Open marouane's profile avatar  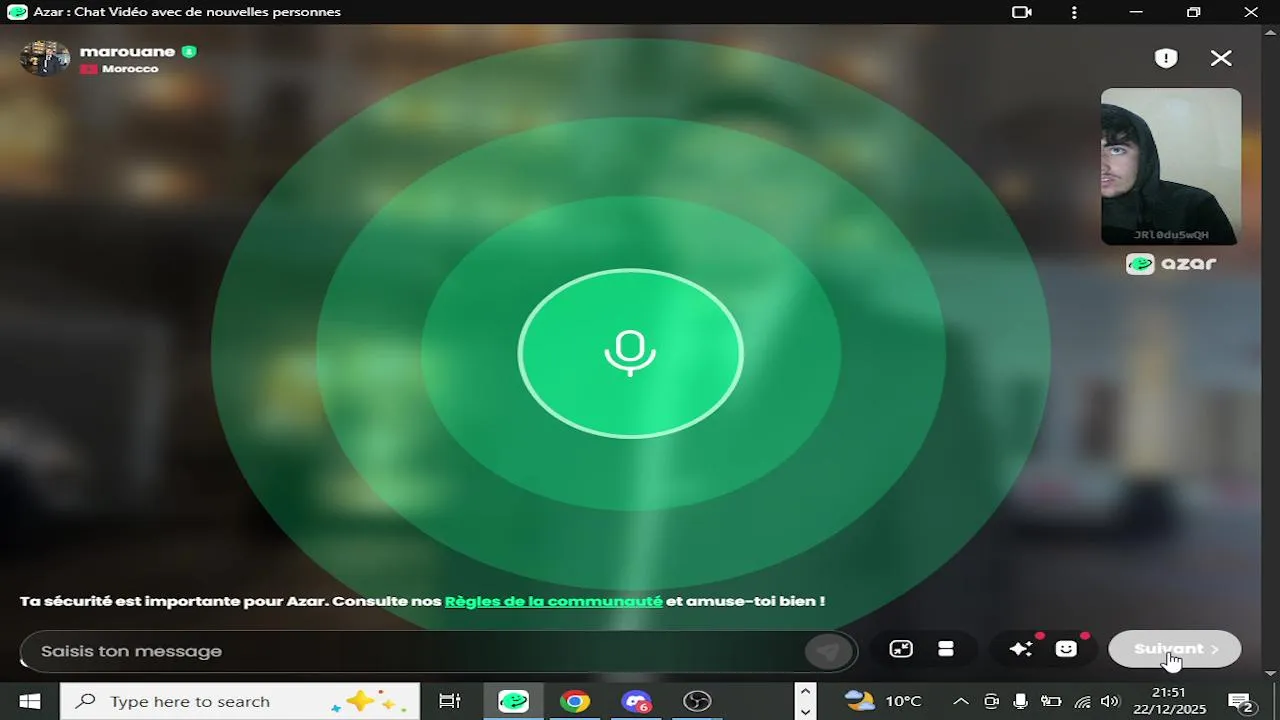pos(45,58)
